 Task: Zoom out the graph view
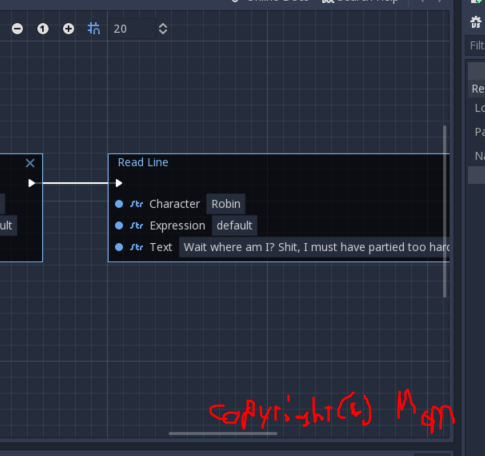pyautogui.click(x=17, y=29)
